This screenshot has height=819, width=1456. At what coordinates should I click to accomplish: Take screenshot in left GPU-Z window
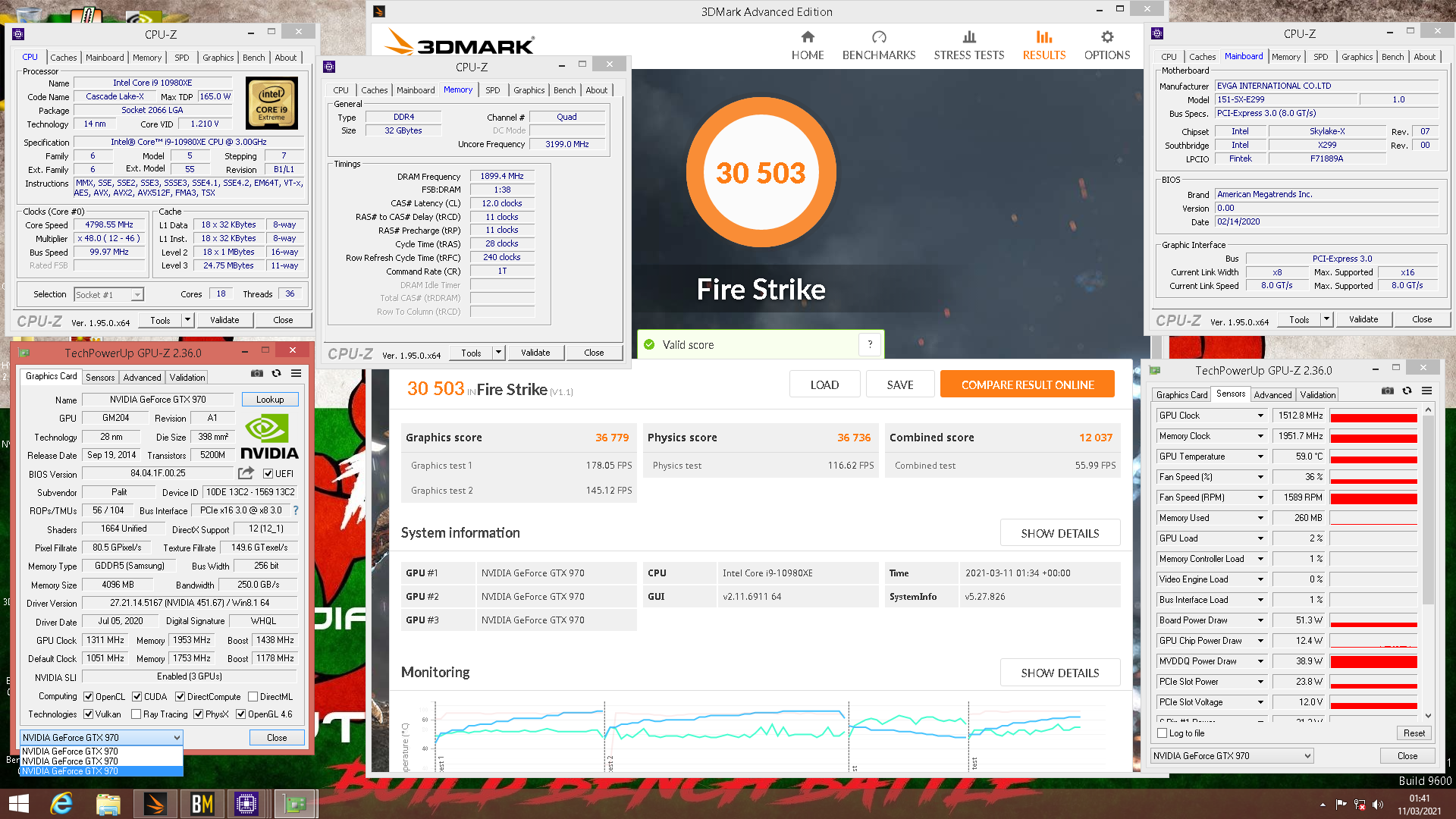tap(257, 373)
